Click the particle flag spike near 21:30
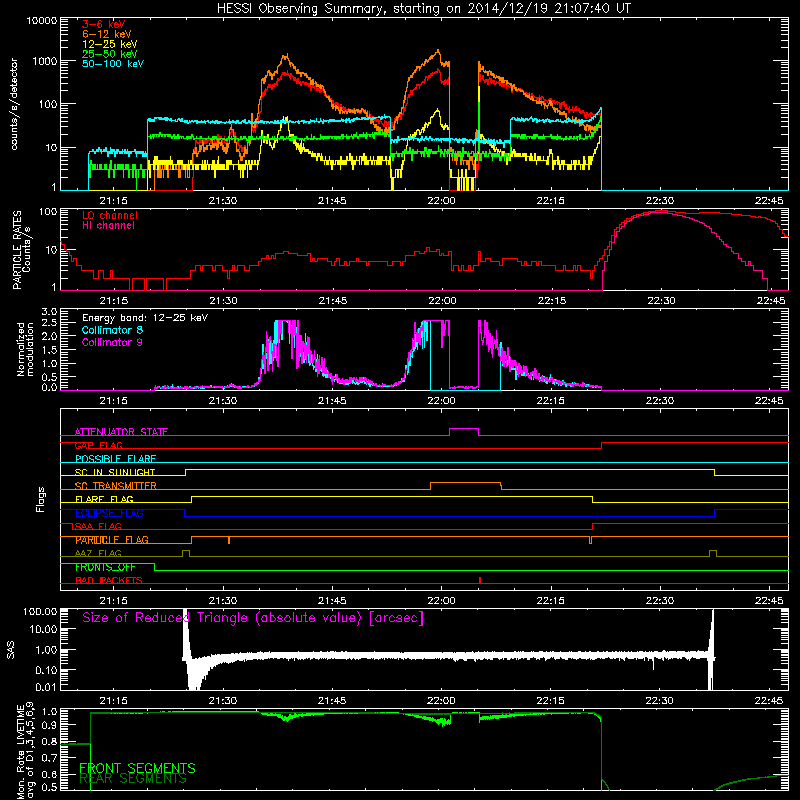The image size is (800, 800). click(229, 540)
